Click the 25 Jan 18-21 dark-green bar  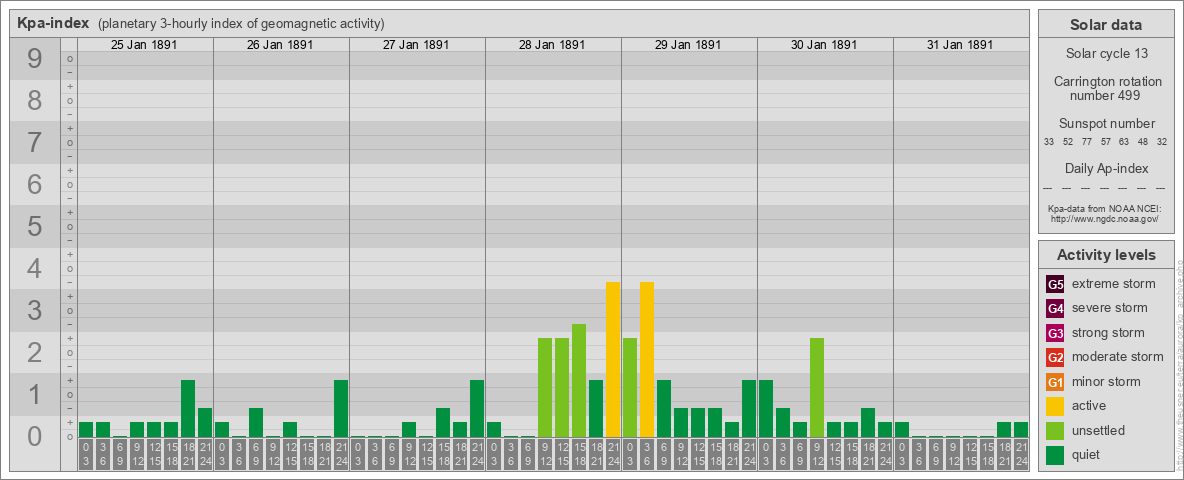pyautogui.click(x=188, y=408)
